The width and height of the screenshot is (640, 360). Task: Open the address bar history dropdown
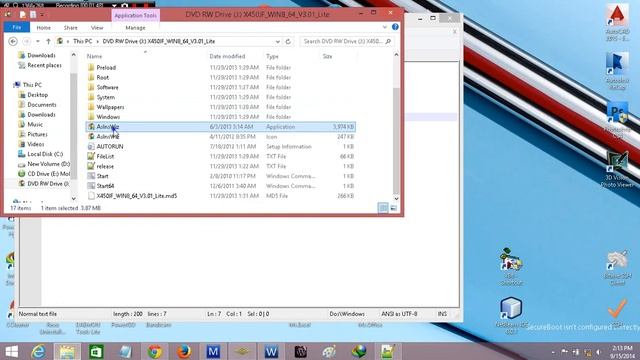(x=278, y=41)
